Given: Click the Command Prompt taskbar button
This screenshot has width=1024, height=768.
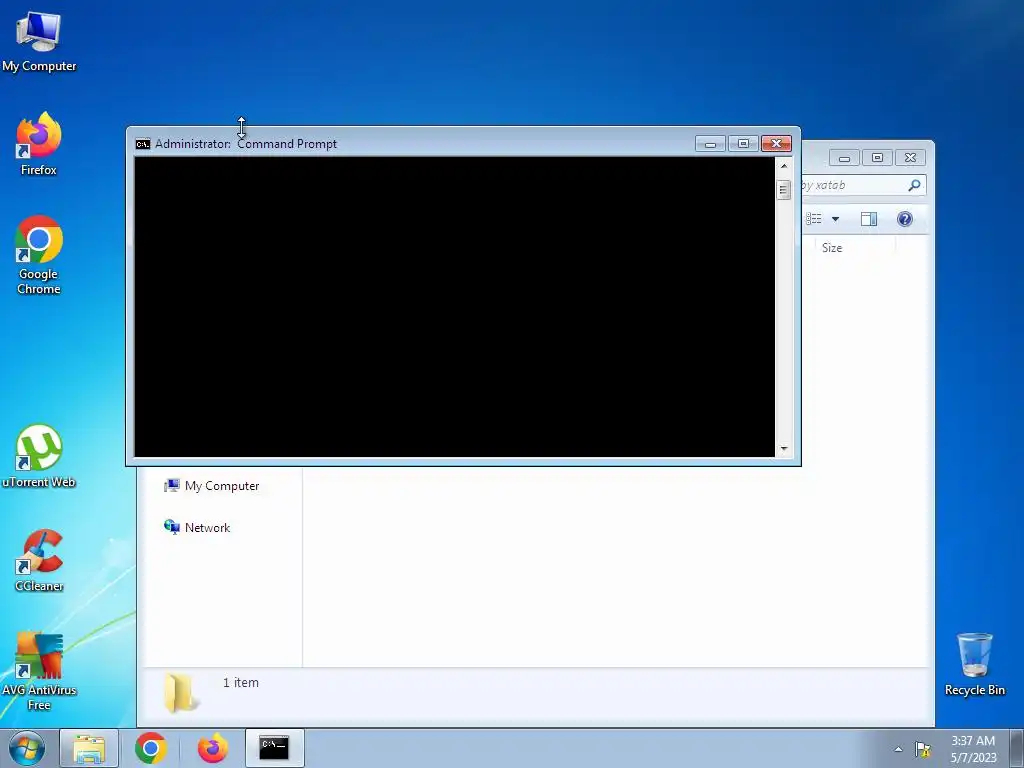Looking at the screenshot, I should pyautogui.click(x=275, y=748).
